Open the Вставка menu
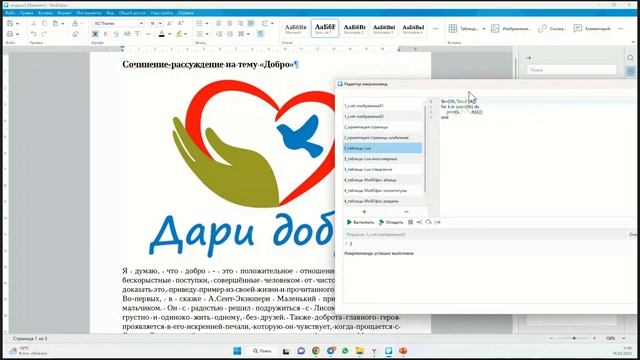Viewport: 640px width, 360px height. 45,13
